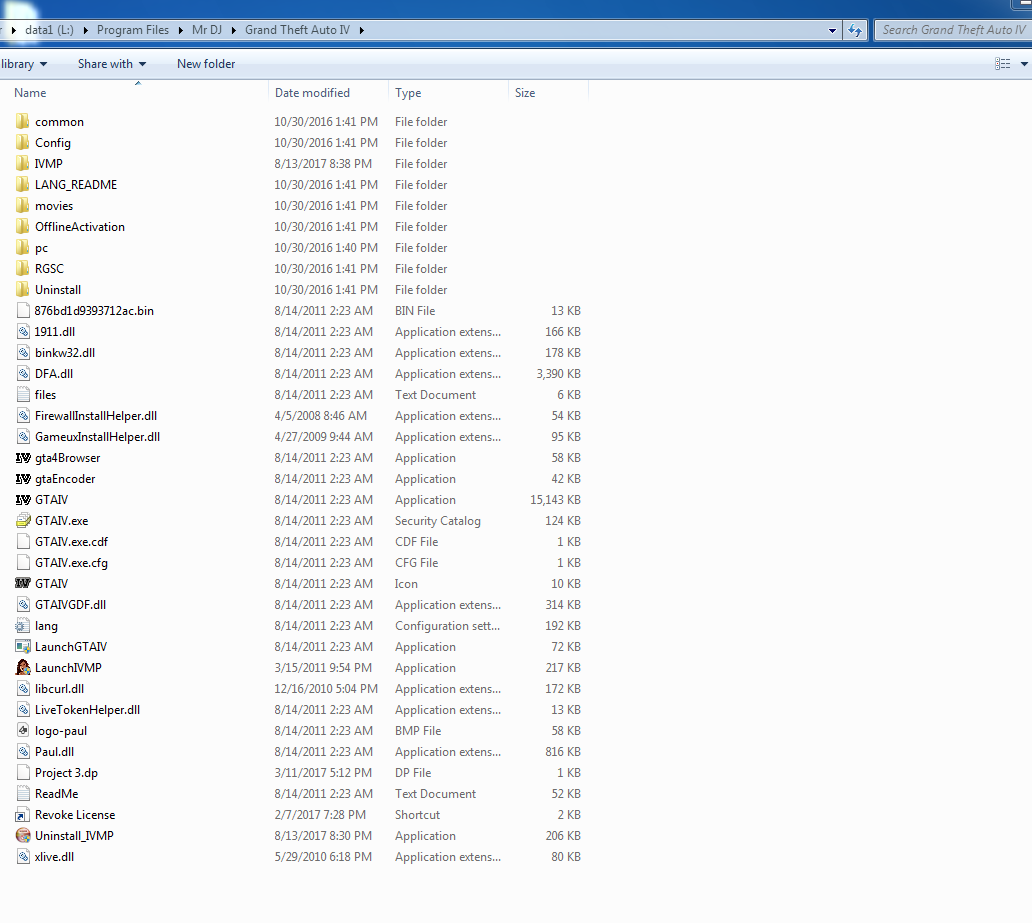1032x923 pixels.
Task: Click the lang configuration settings icon
Action: (x=23, y=625)
